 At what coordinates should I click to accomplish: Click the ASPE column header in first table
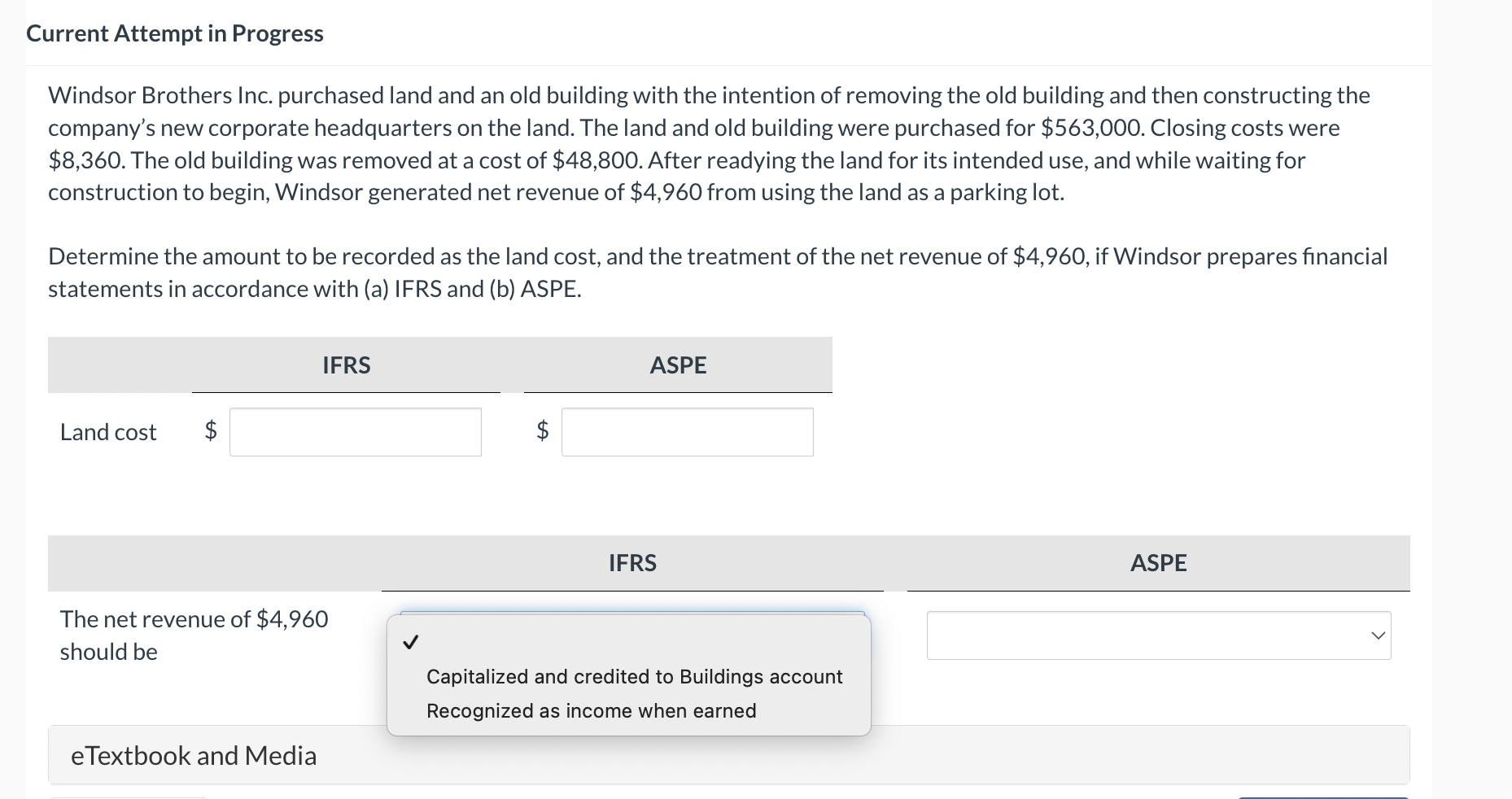[x=677, y=365]
